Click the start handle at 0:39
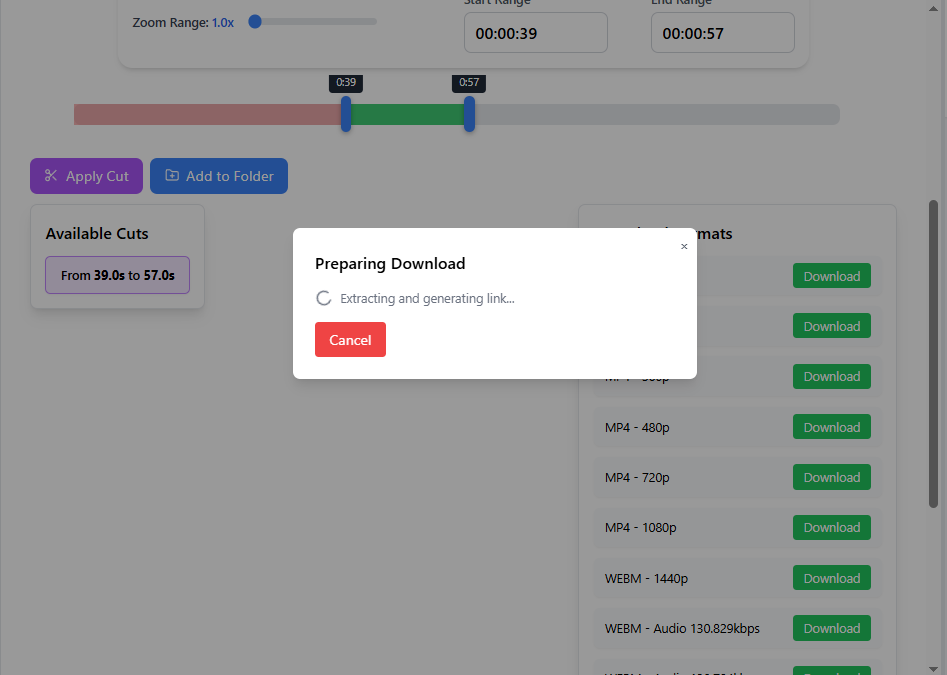 pos(346,114)
